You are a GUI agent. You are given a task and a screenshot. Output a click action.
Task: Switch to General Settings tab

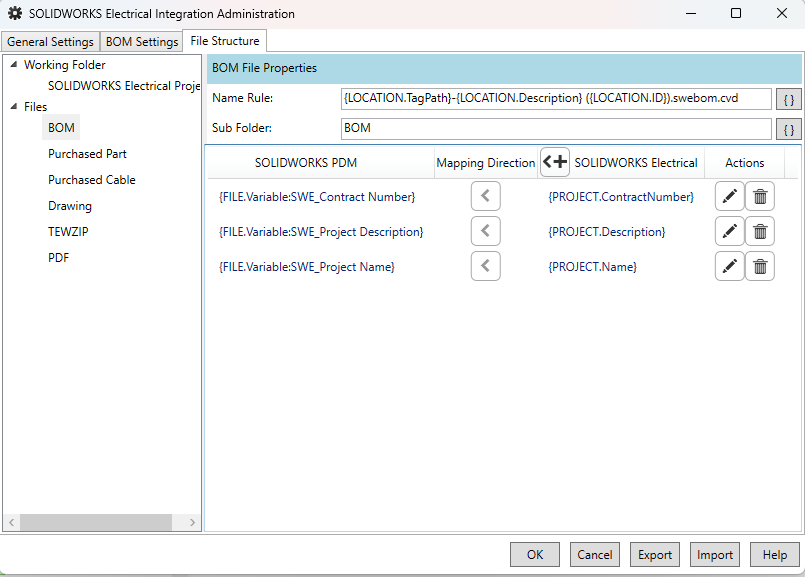click(x=50, y=42)
